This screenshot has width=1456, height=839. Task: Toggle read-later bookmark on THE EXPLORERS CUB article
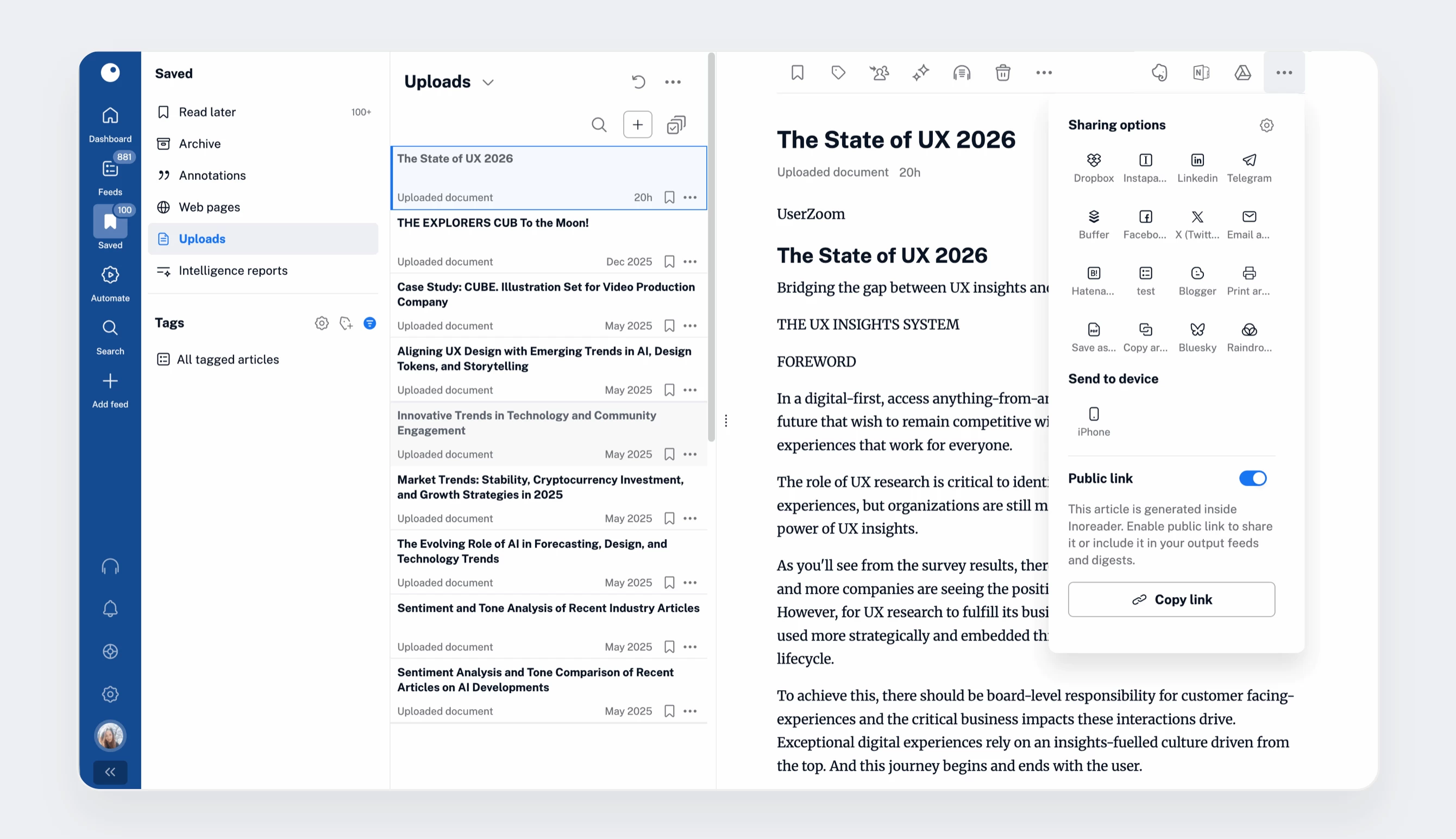[x=669, y=261]
